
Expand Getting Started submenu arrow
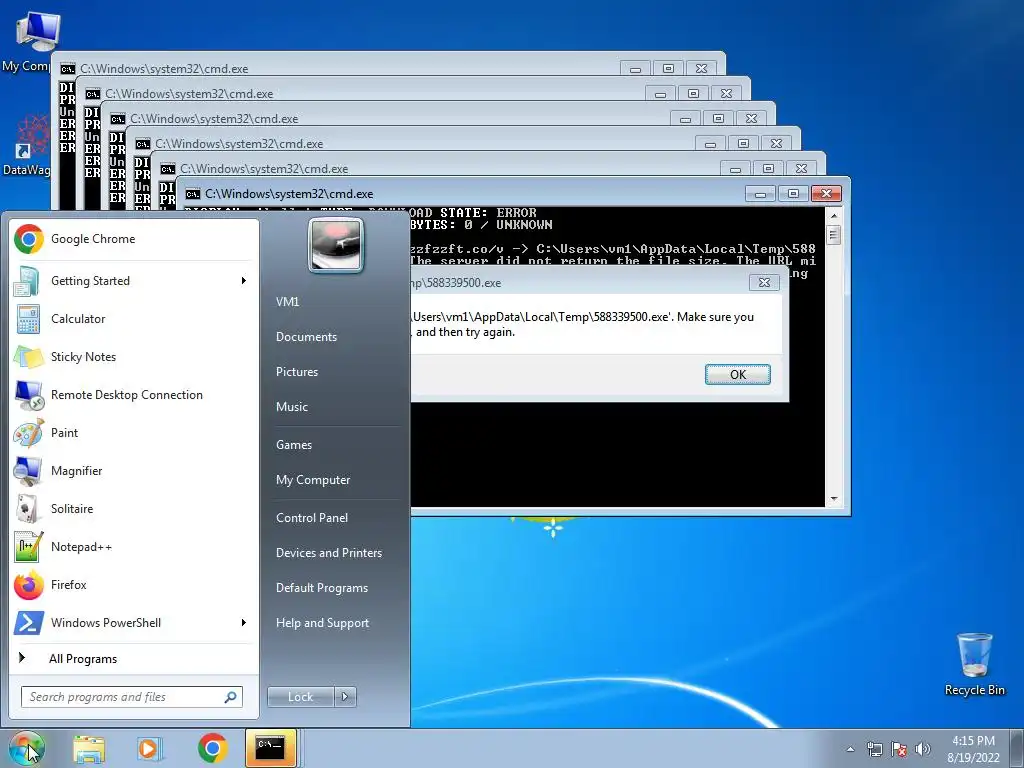pyautogui.click(x=244, y=281)
